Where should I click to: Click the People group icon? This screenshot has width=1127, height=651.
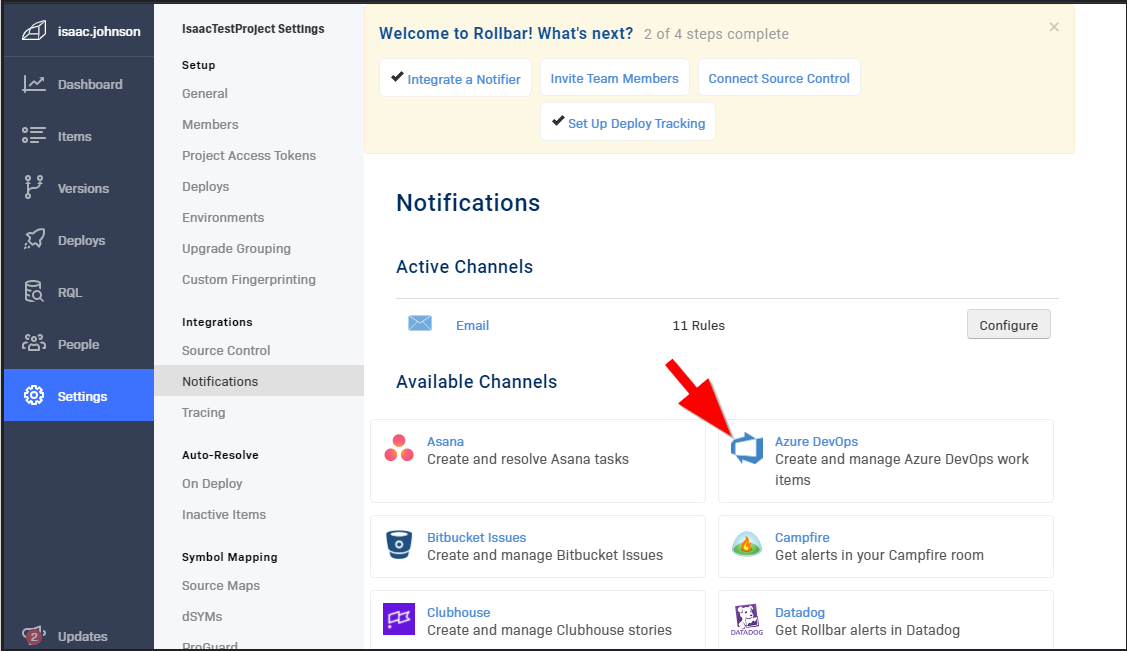point(34,343)
